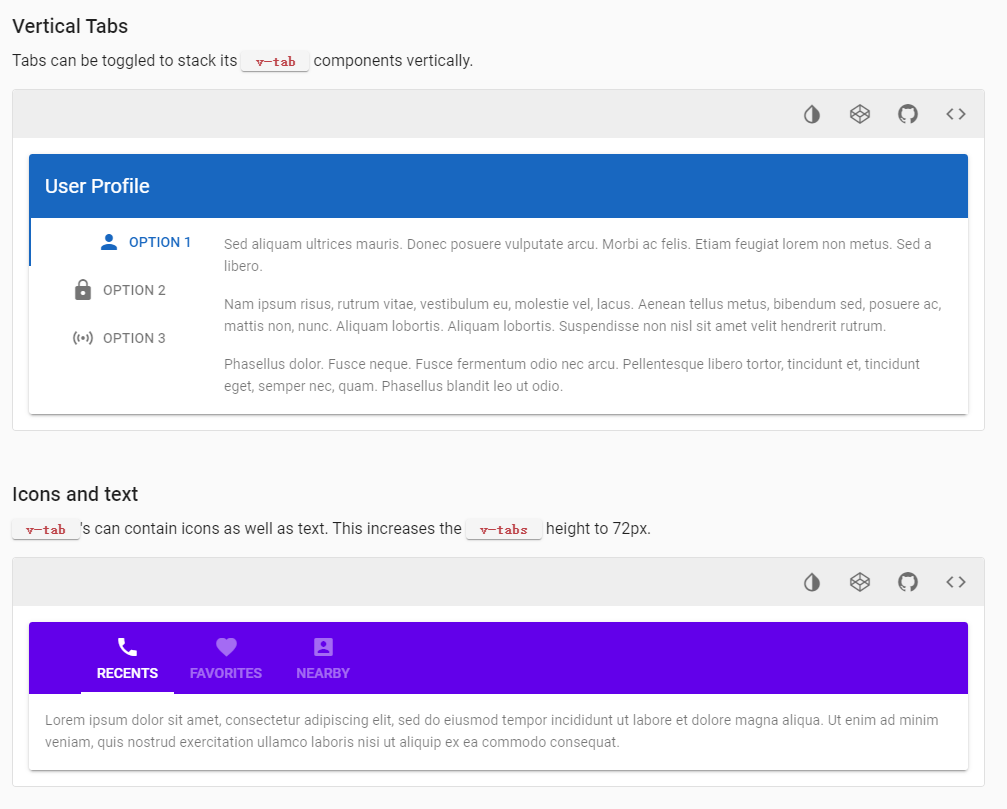
Task: Open GitHub source for Icons and Text example
Action: (x=907, y=581)
